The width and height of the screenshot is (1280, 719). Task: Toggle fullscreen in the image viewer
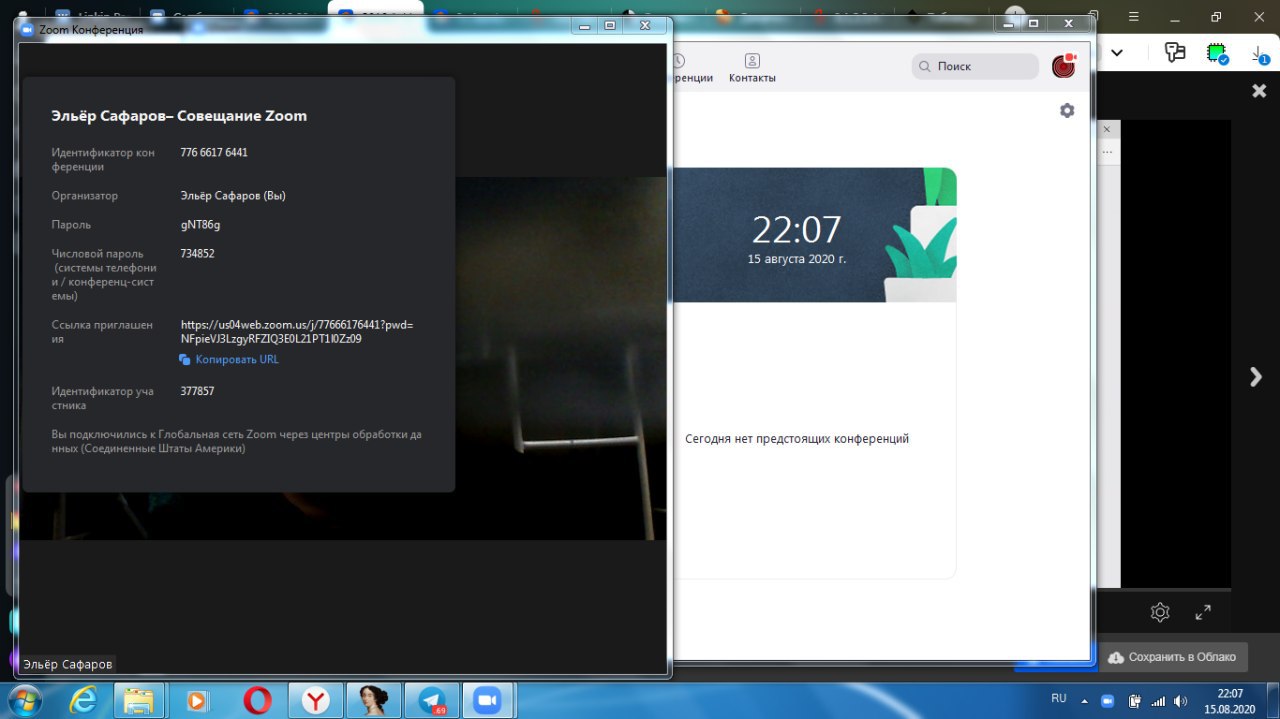point(1203,612)
